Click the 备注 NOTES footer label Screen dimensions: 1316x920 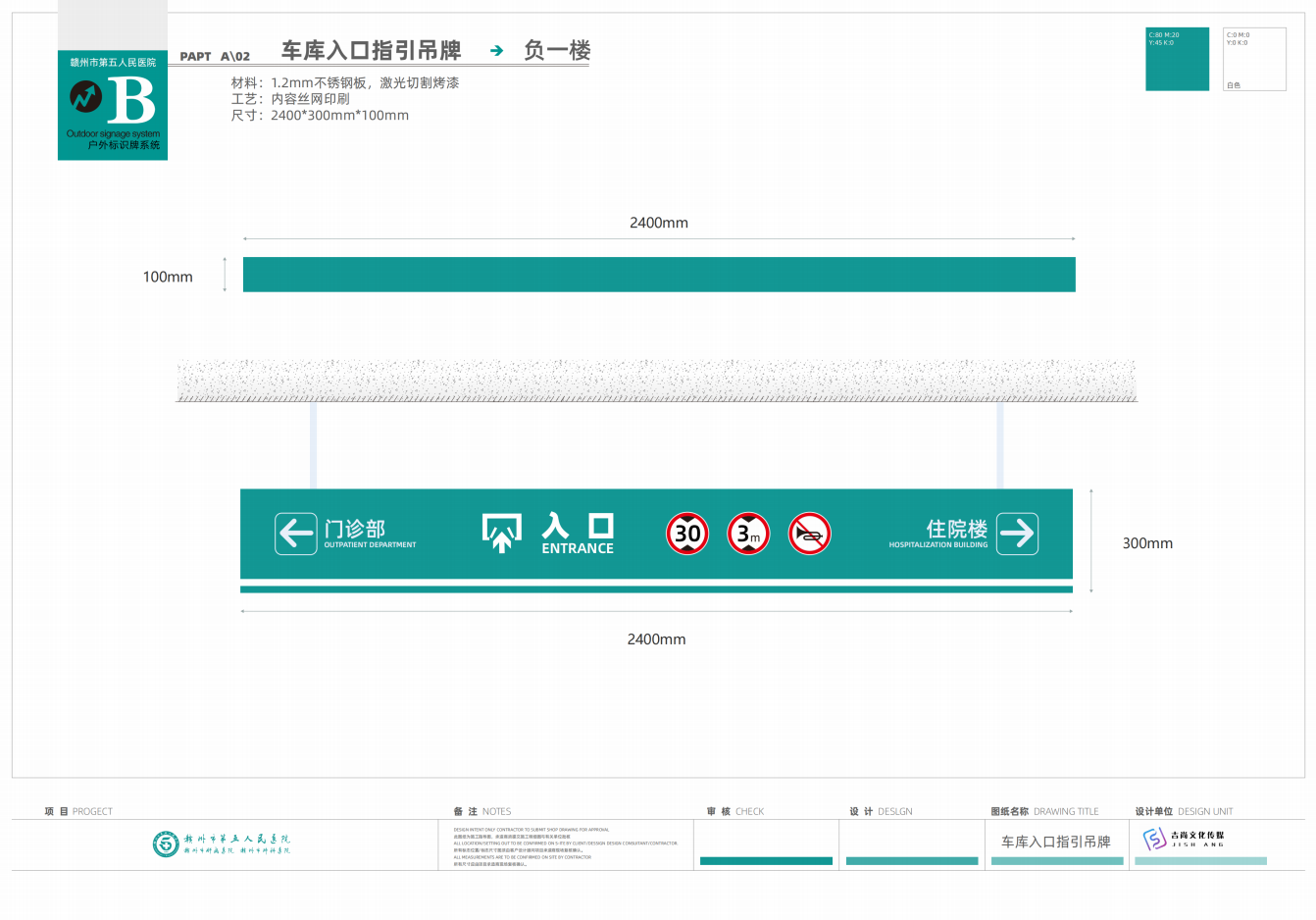[482, 811]
